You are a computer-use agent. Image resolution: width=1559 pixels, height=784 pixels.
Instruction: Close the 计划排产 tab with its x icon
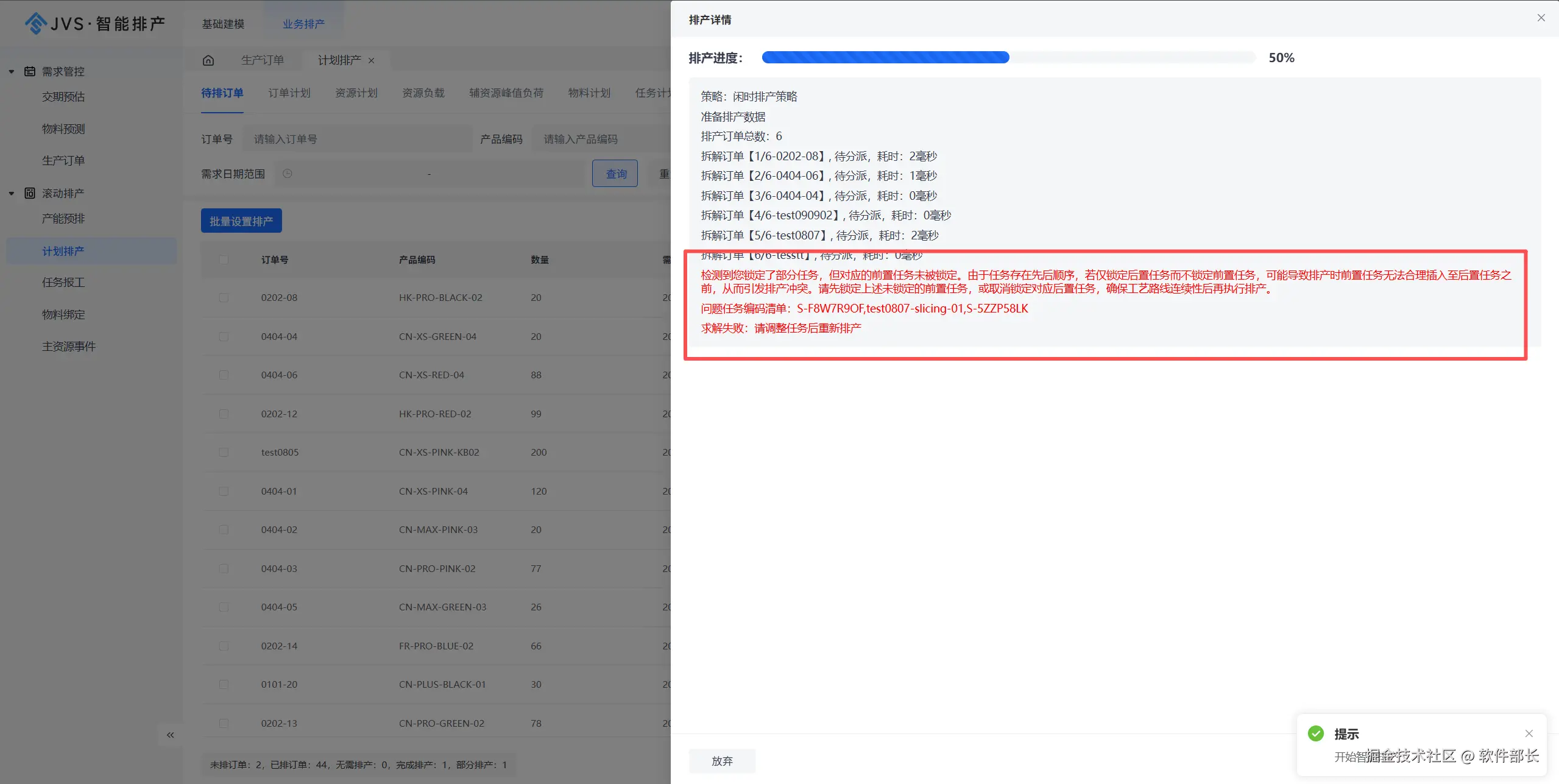tap(372, 60)
